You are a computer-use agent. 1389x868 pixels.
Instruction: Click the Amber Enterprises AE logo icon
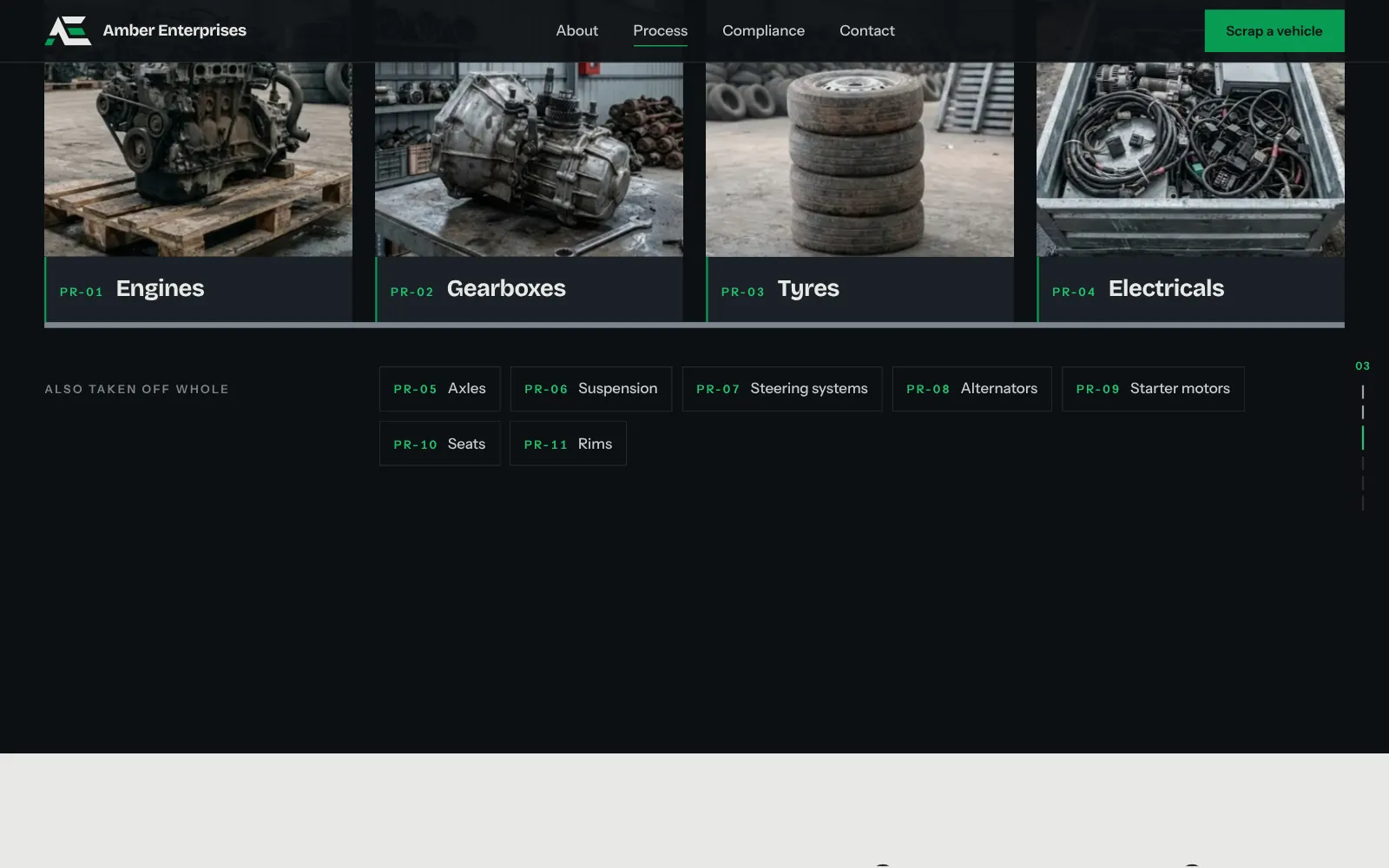pyautogui.click(x=68, y=30)
